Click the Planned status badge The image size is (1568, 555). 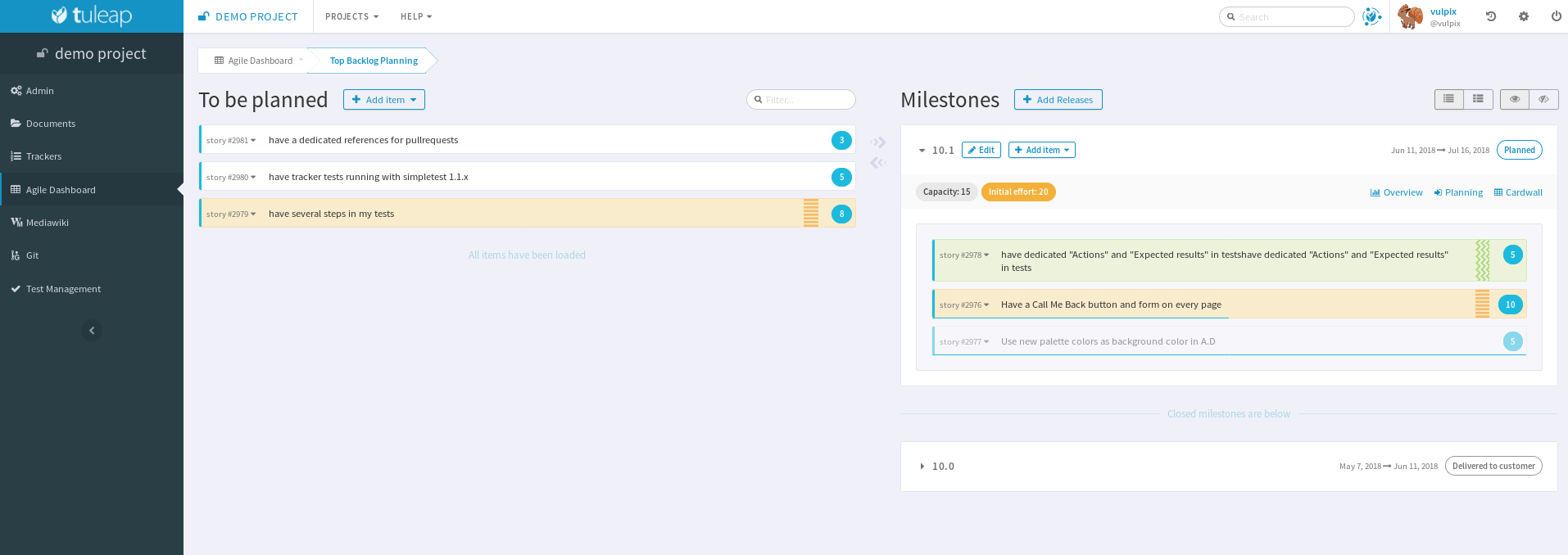click(1520, 150)
